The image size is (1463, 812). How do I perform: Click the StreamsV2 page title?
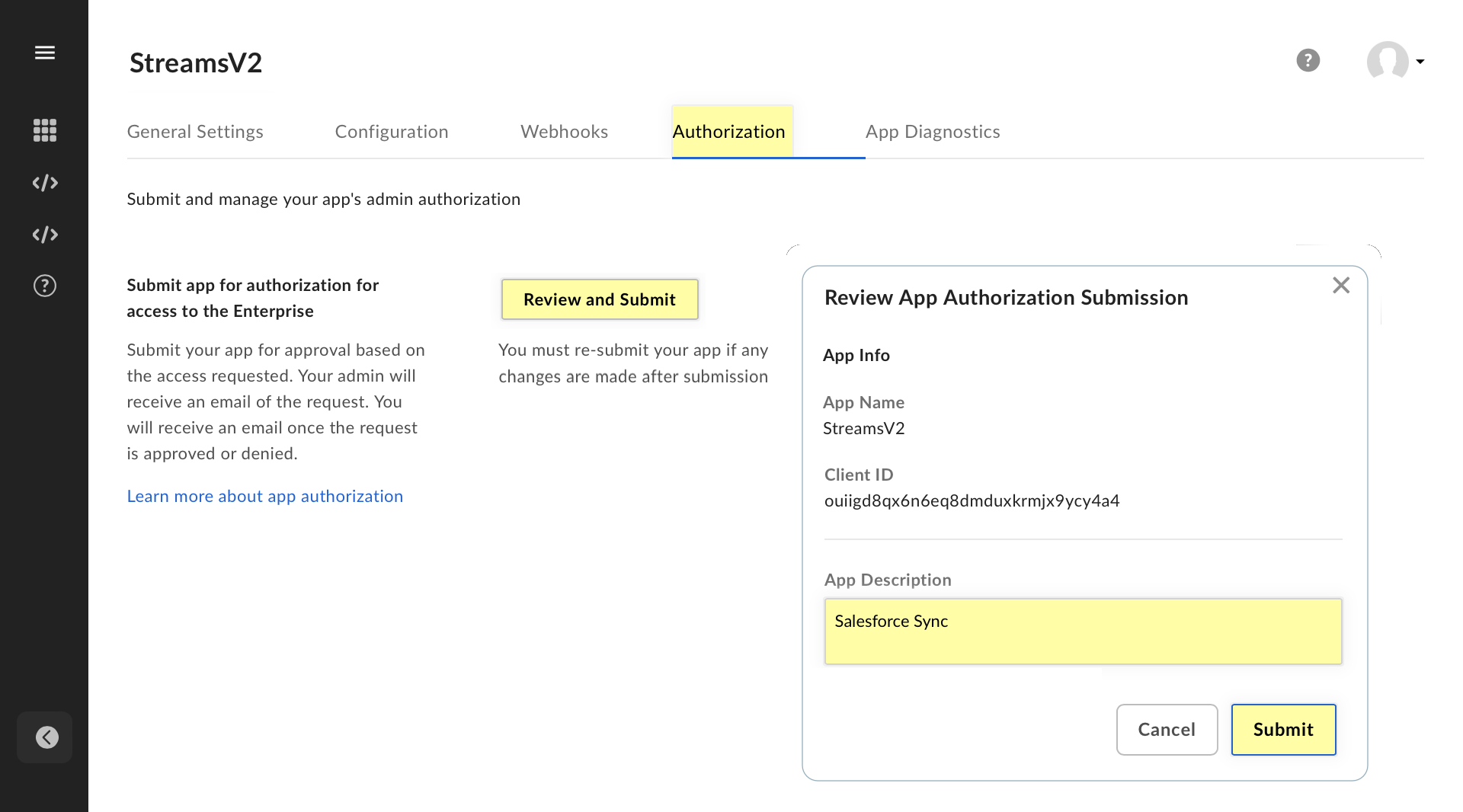click(196, 62)
